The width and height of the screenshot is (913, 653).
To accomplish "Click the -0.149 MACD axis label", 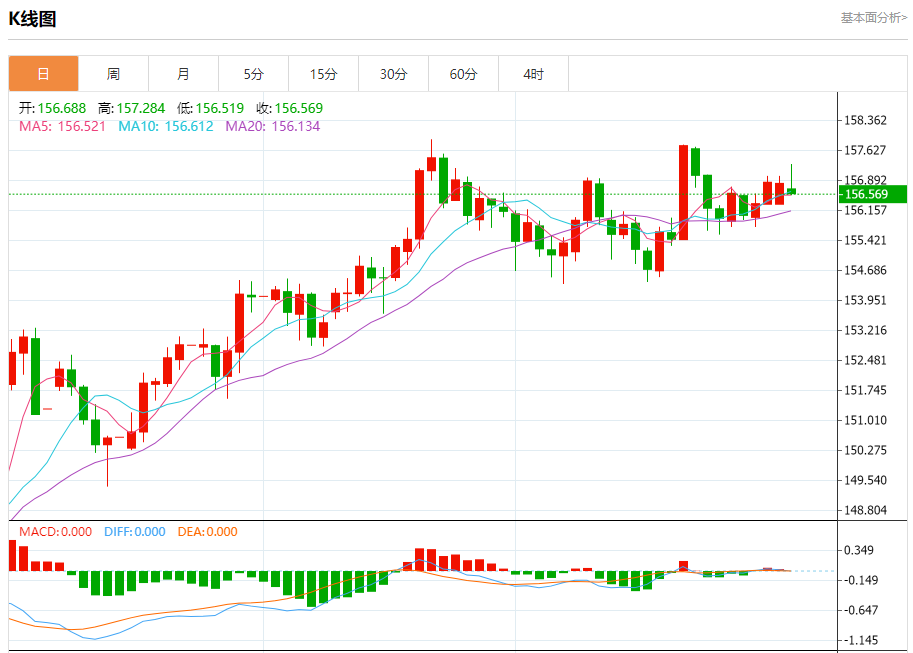I will [861, 580].
